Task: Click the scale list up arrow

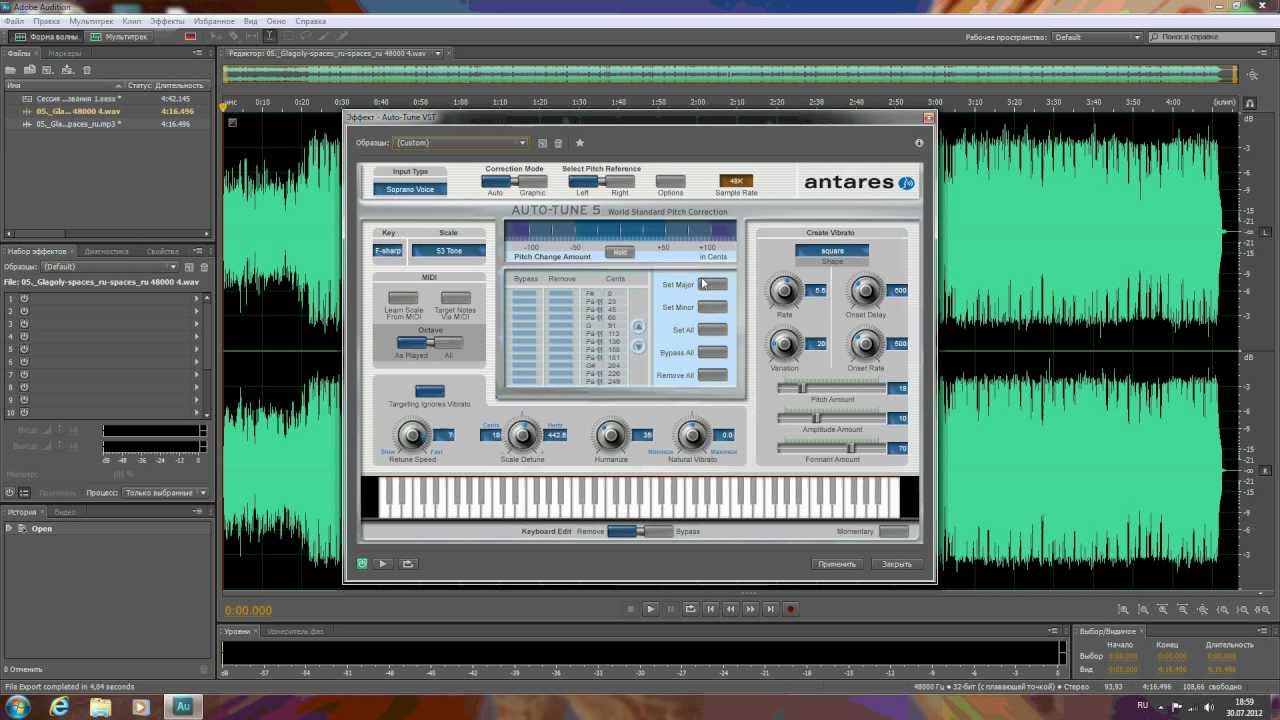Action: pos(638,326)
